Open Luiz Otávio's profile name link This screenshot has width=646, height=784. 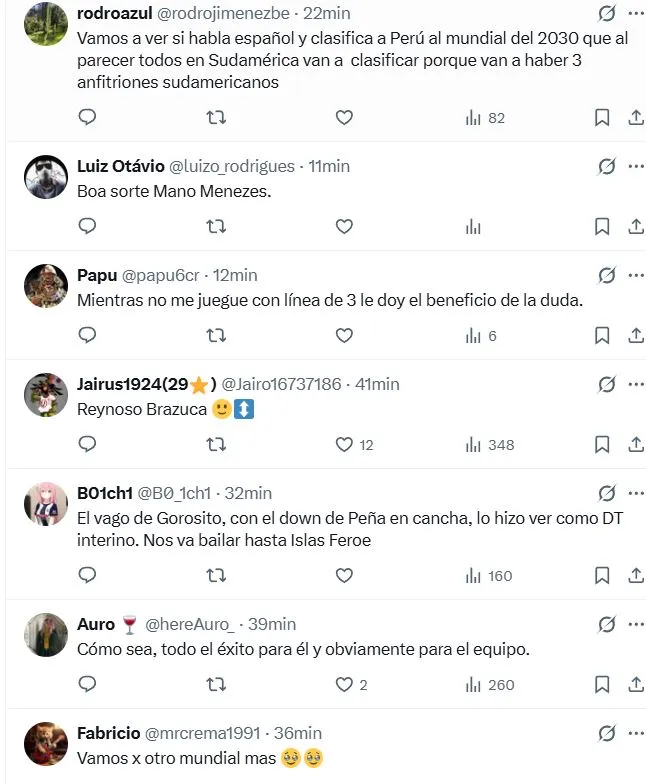click(x=120, y=166)
